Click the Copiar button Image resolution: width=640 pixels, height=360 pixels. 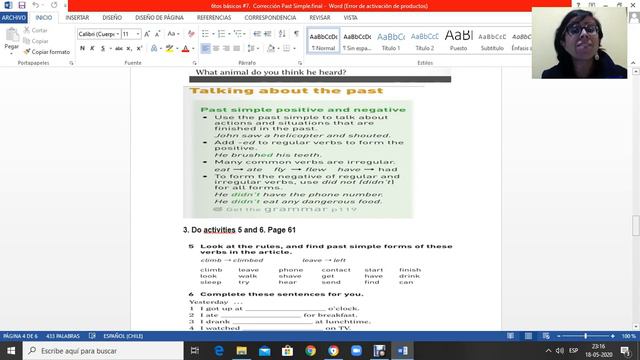pyautogui.click(x=36, y=41)
